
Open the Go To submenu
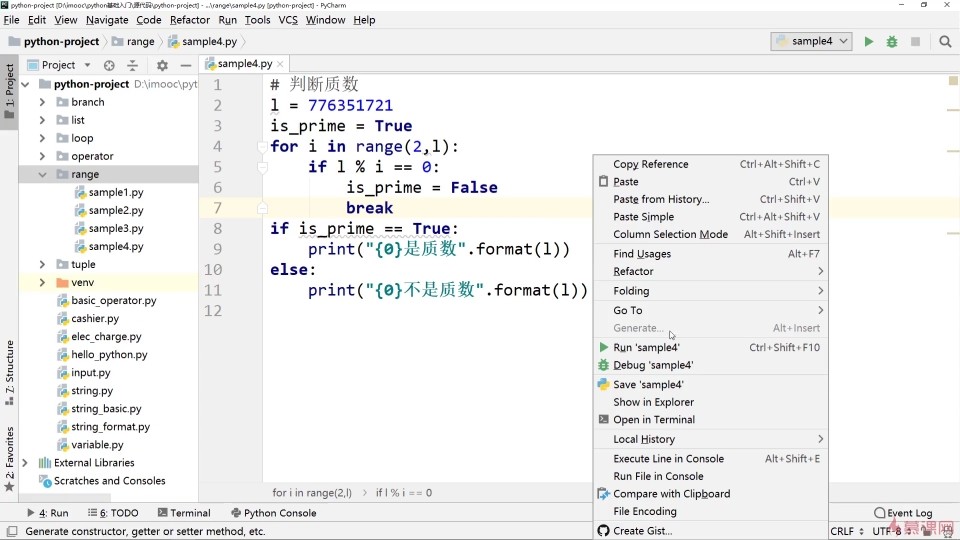(711, 310)
